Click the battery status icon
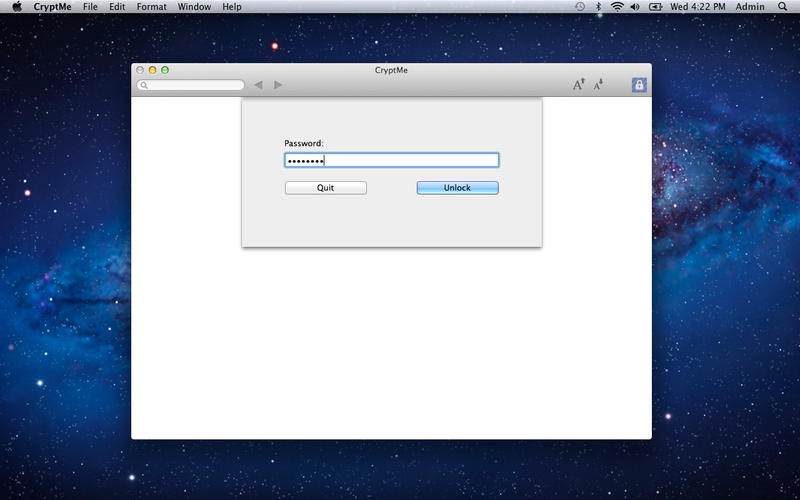Viewport: 800px width, 500px height. click(655, 7)
